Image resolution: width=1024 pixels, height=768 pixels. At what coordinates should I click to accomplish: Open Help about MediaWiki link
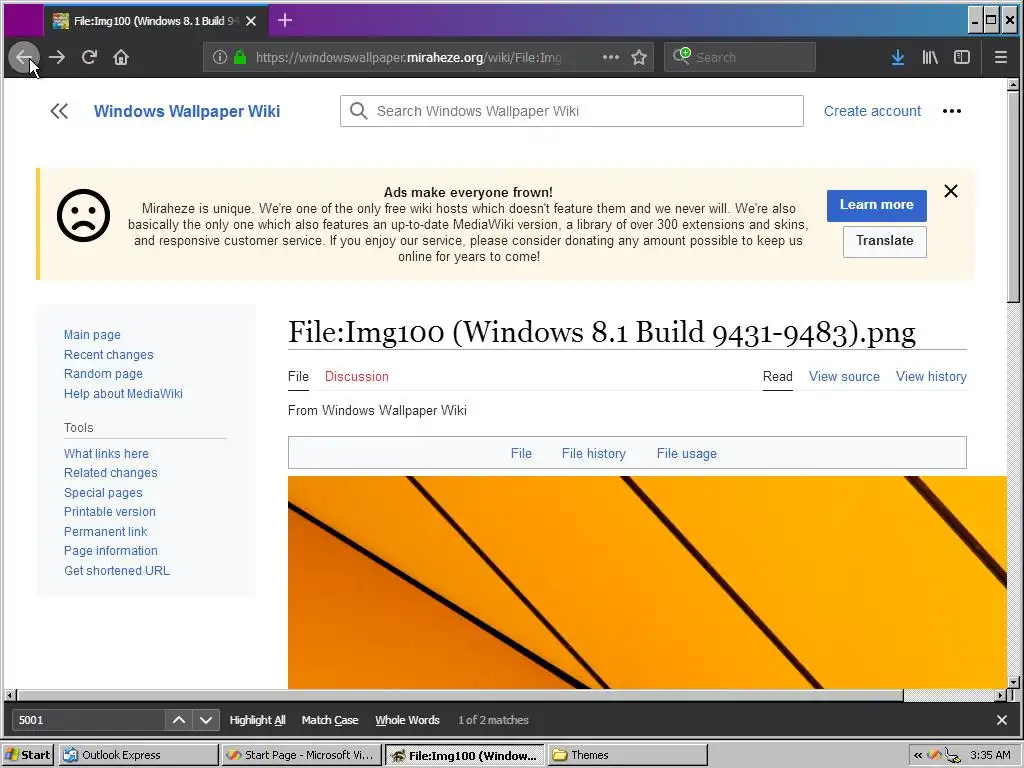tap(123, 394)
